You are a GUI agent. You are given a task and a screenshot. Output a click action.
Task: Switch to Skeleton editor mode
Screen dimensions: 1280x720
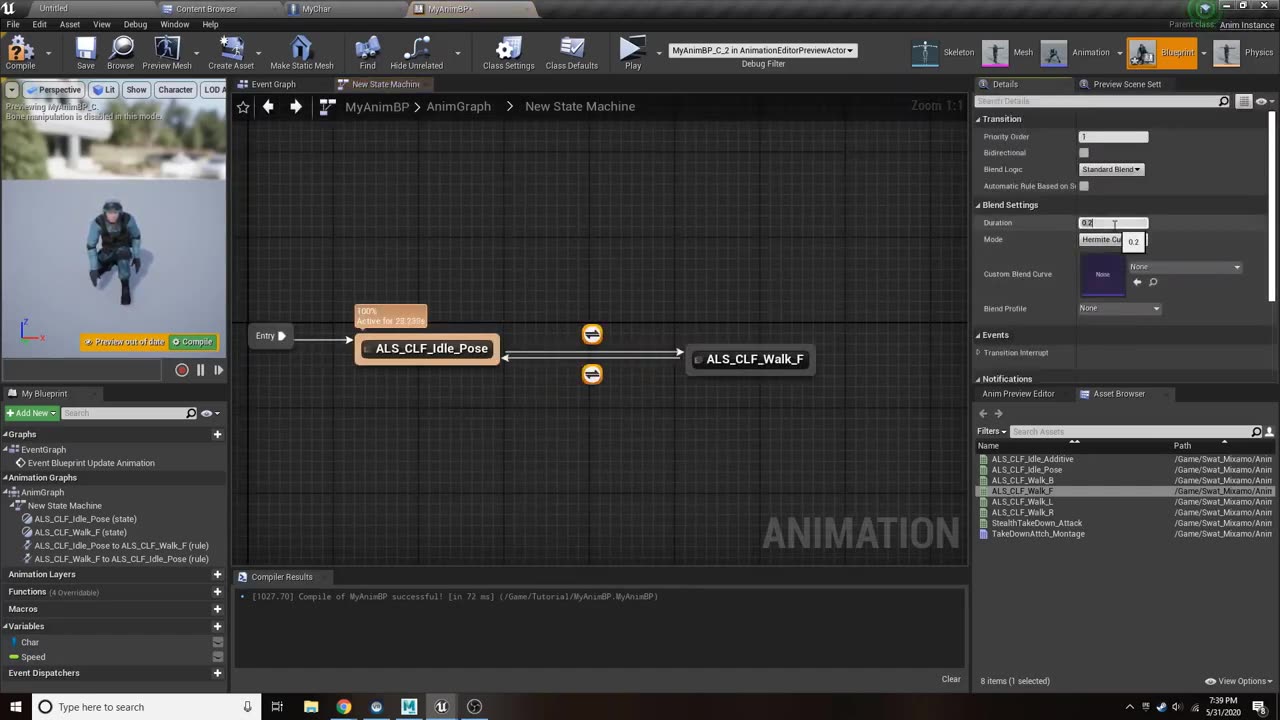944,53
